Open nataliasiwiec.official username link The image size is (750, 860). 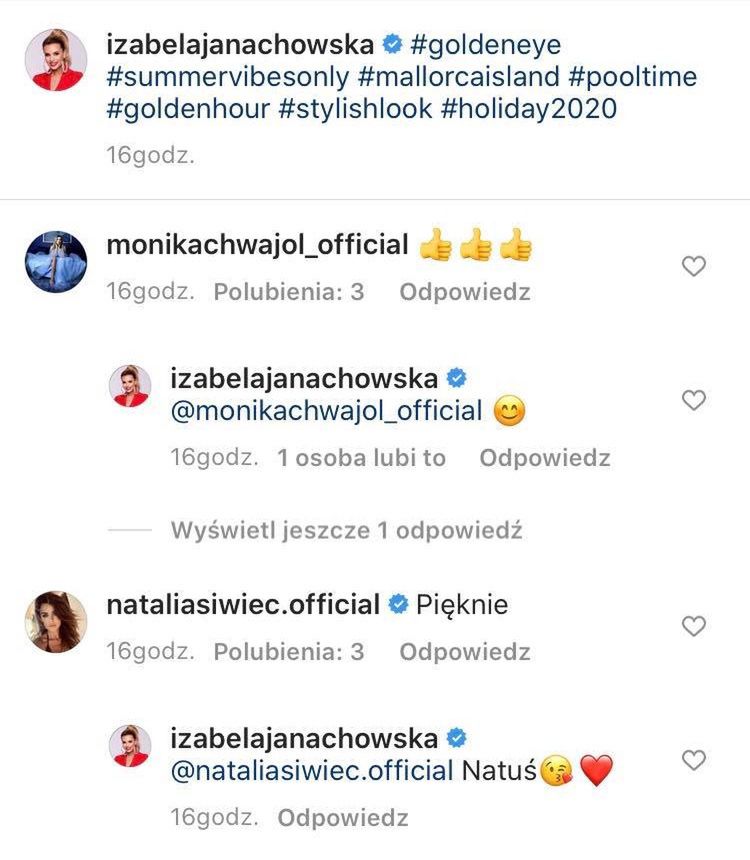point(242,605)
